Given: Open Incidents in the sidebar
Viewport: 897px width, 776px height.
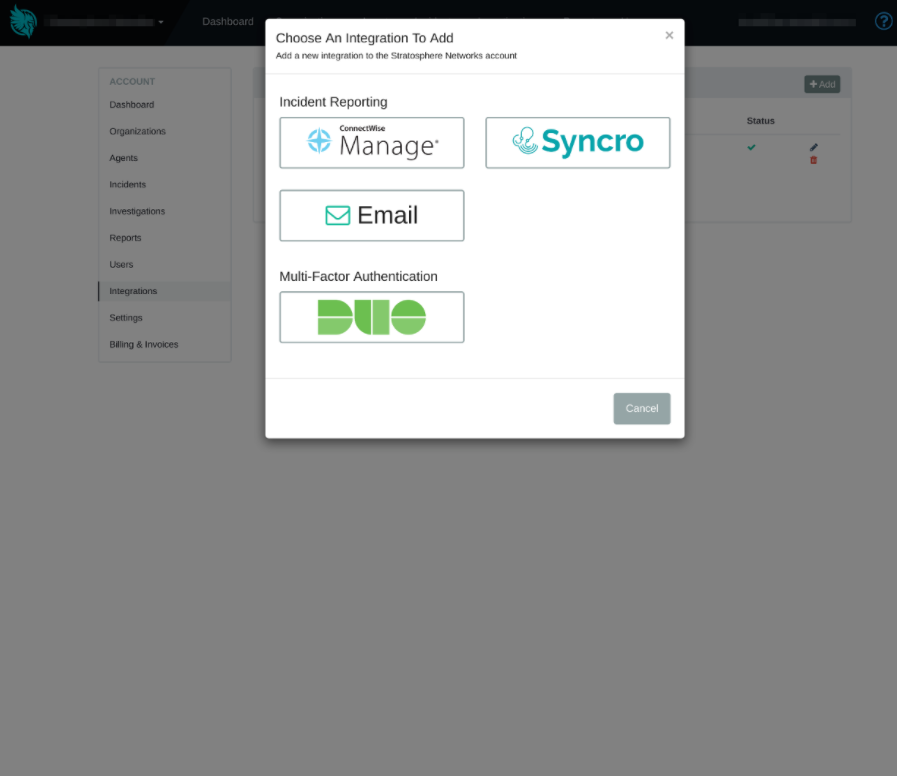Looking at the screenshot, I should click(x=128, y=184).
